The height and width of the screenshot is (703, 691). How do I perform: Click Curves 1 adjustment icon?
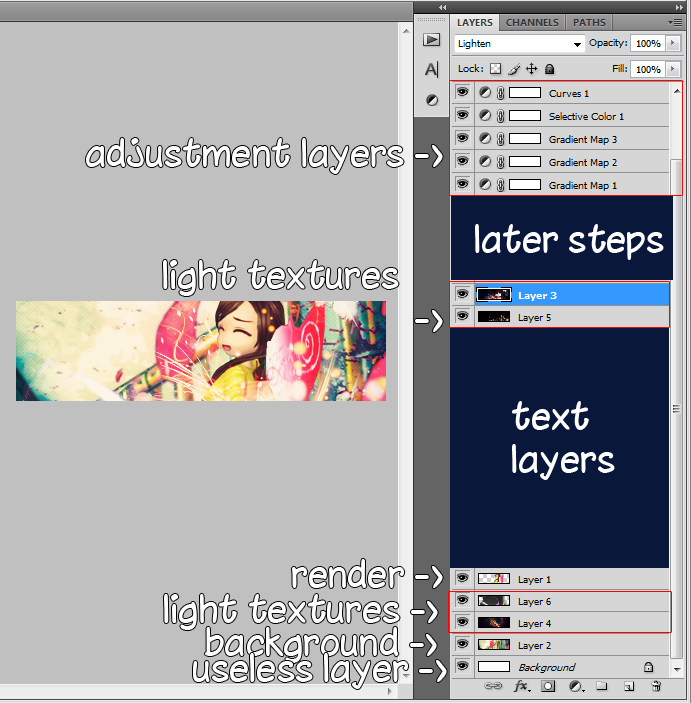[485, 93]
